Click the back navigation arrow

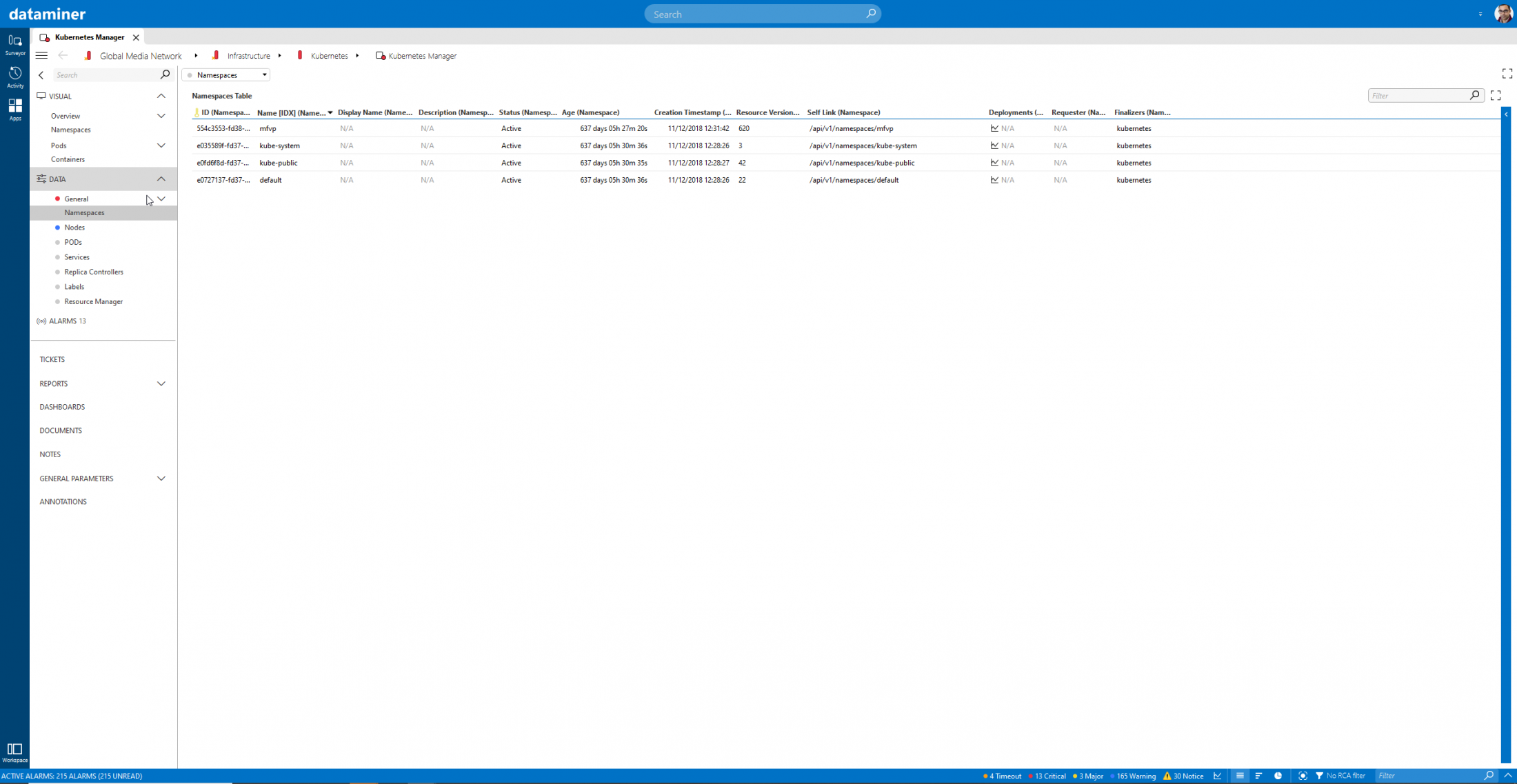[x=63, y=56]
